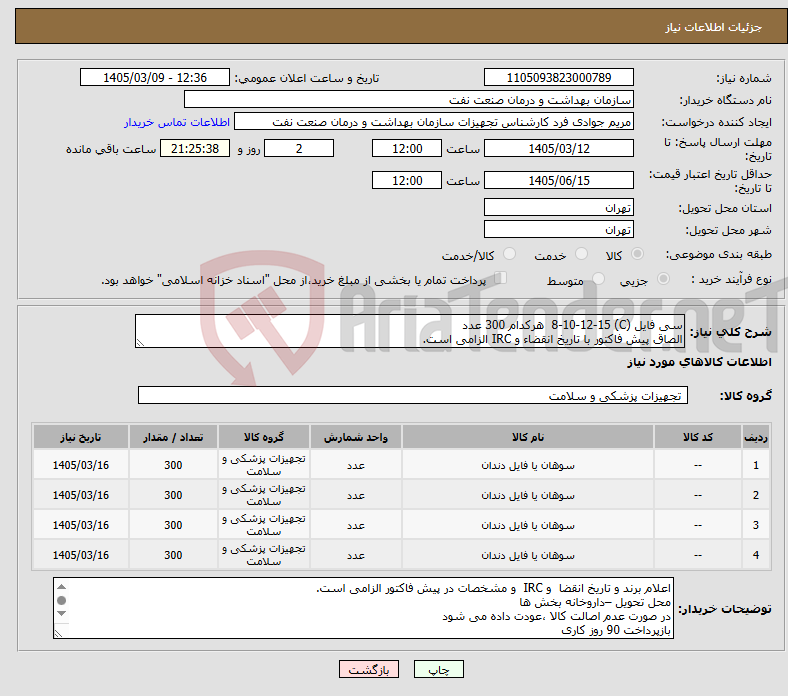This screenshot has width=788, height=696.
Task: Click the buyer notes text area
Action: pyautogui.click(x=363, y=608)
